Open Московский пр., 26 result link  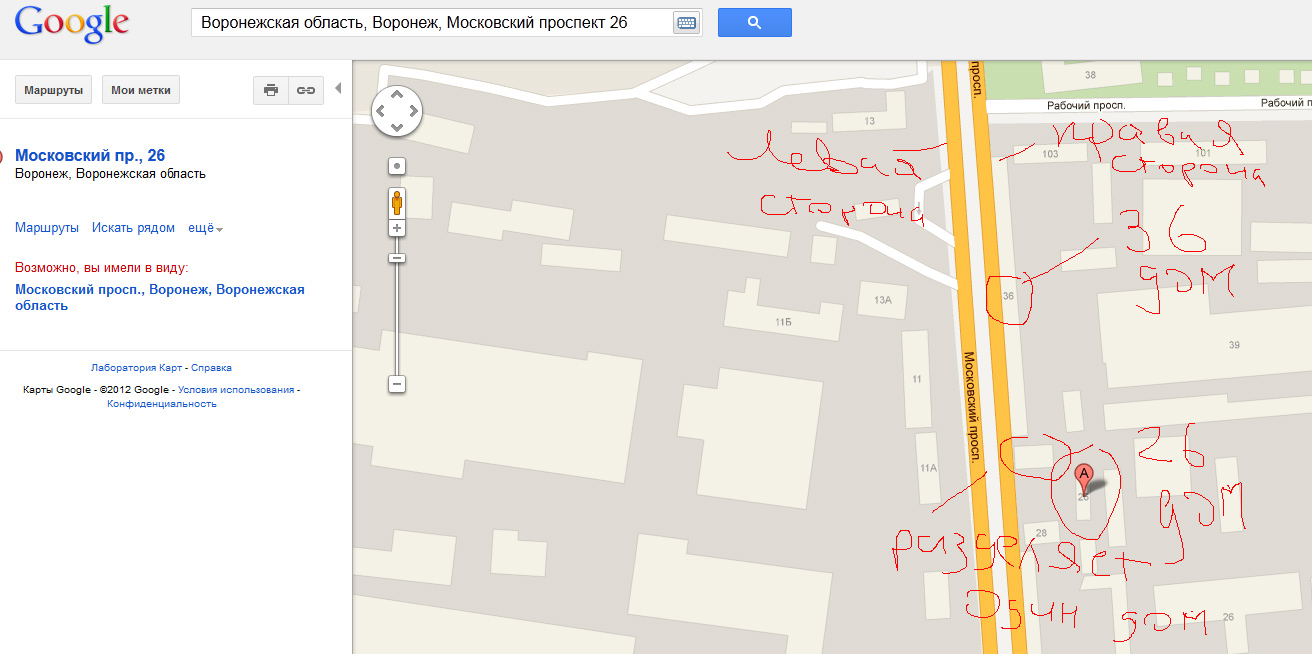coord(90,155)
